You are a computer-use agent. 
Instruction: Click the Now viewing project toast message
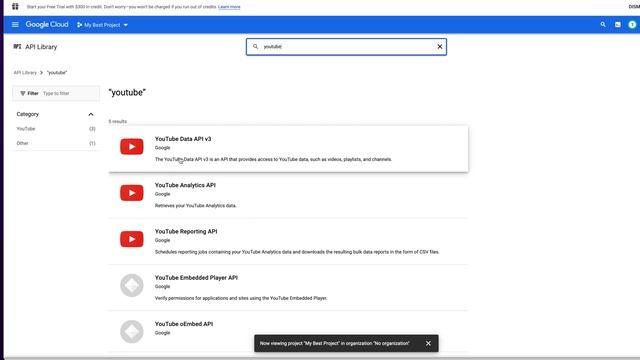[334, 343]
